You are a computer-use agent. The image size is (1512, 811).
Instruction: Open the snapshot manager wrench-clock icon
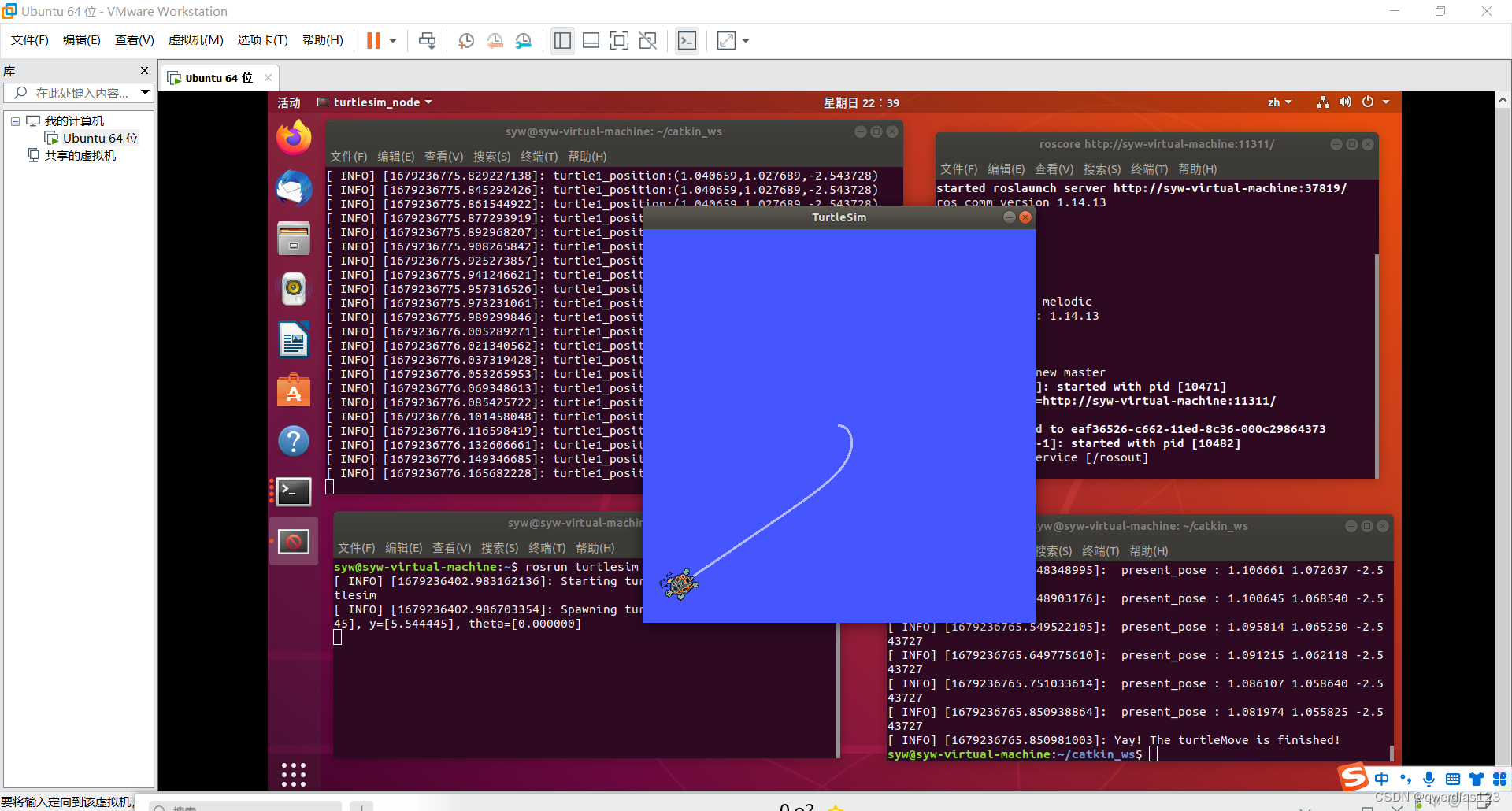524,41
